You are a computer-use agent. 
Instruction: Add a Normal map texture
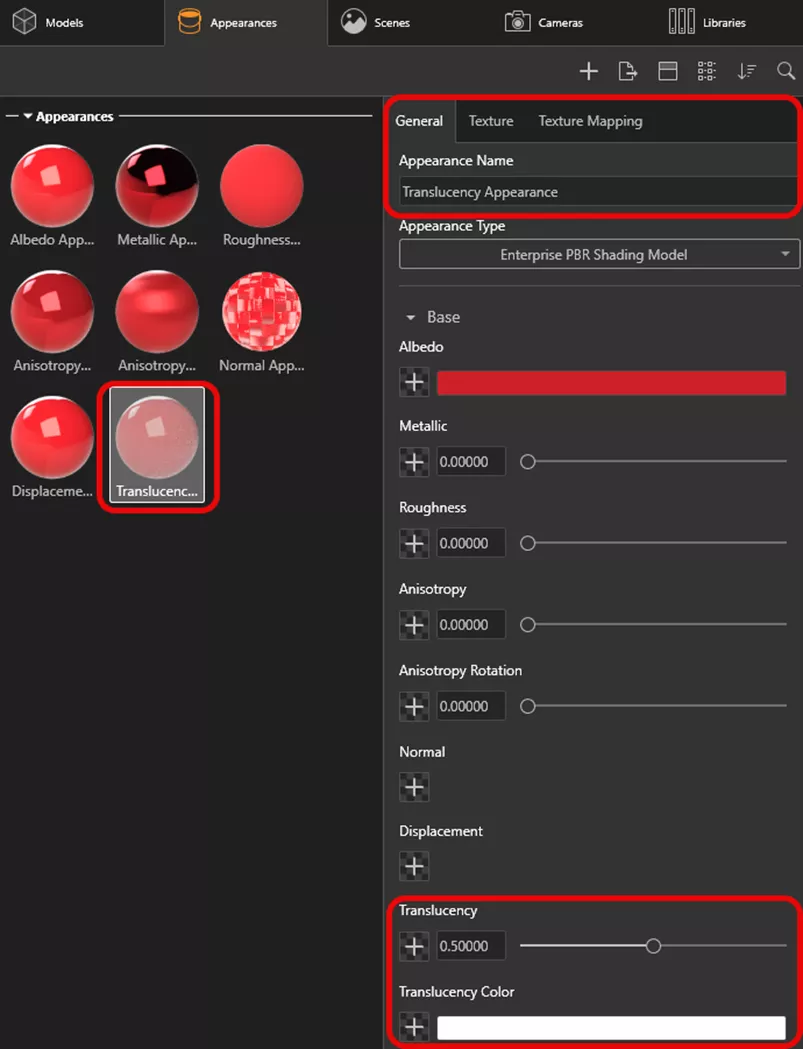pyautogui.click(x=414, y=787)
